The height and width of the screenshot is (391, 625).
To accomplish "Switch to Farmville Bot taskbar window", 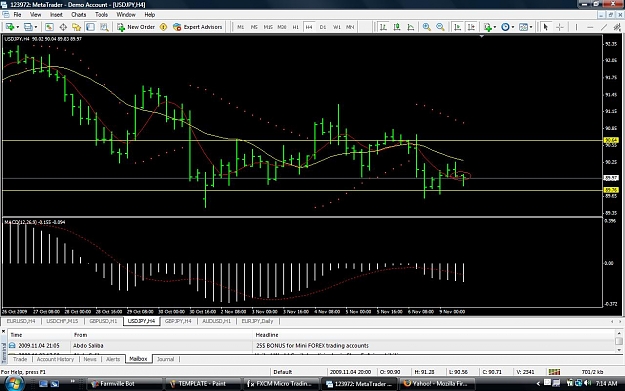I will (124, 384).
